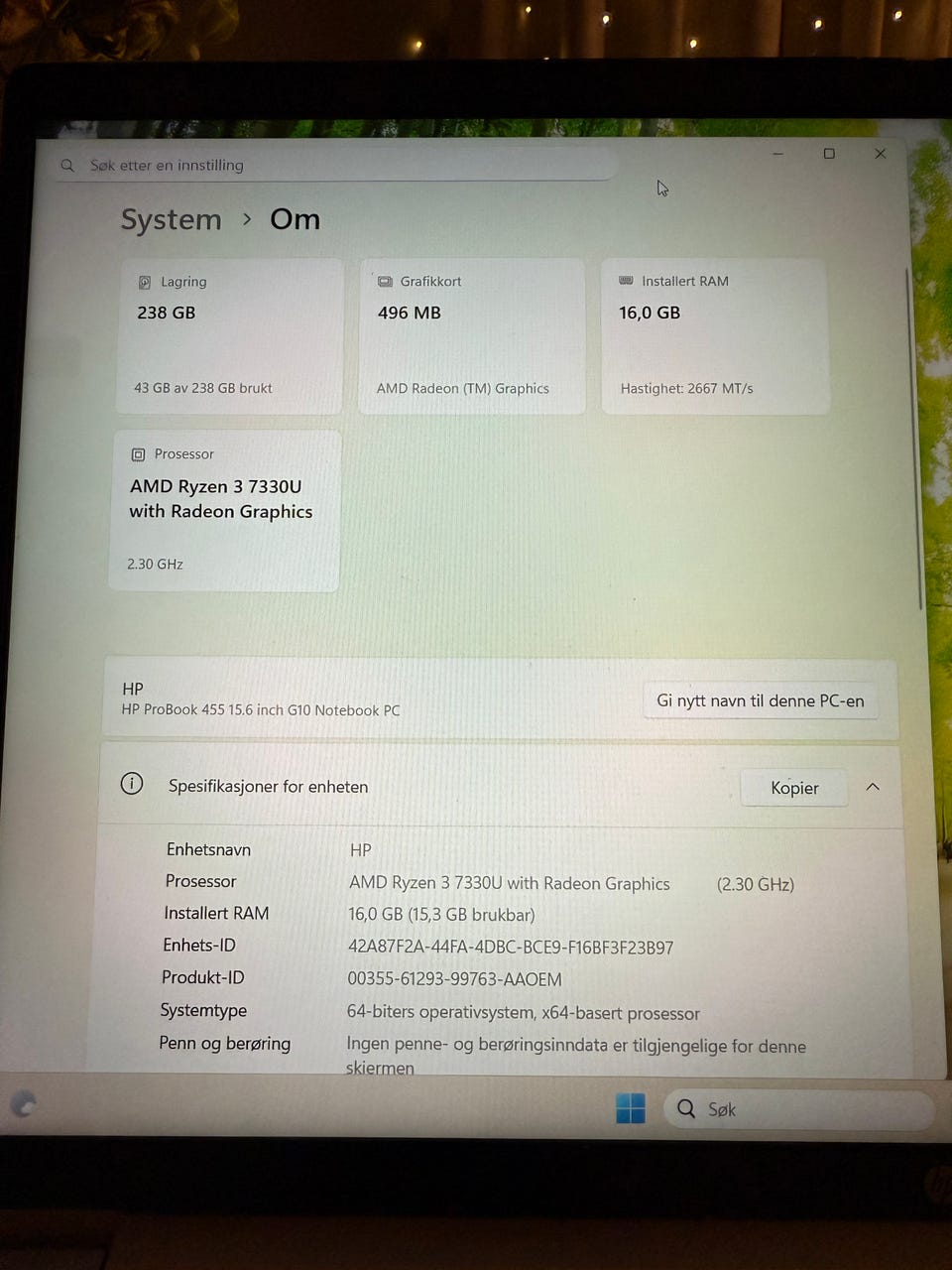952x1270 pixels.
Task: Close the settings window
Action: [880, 154]
